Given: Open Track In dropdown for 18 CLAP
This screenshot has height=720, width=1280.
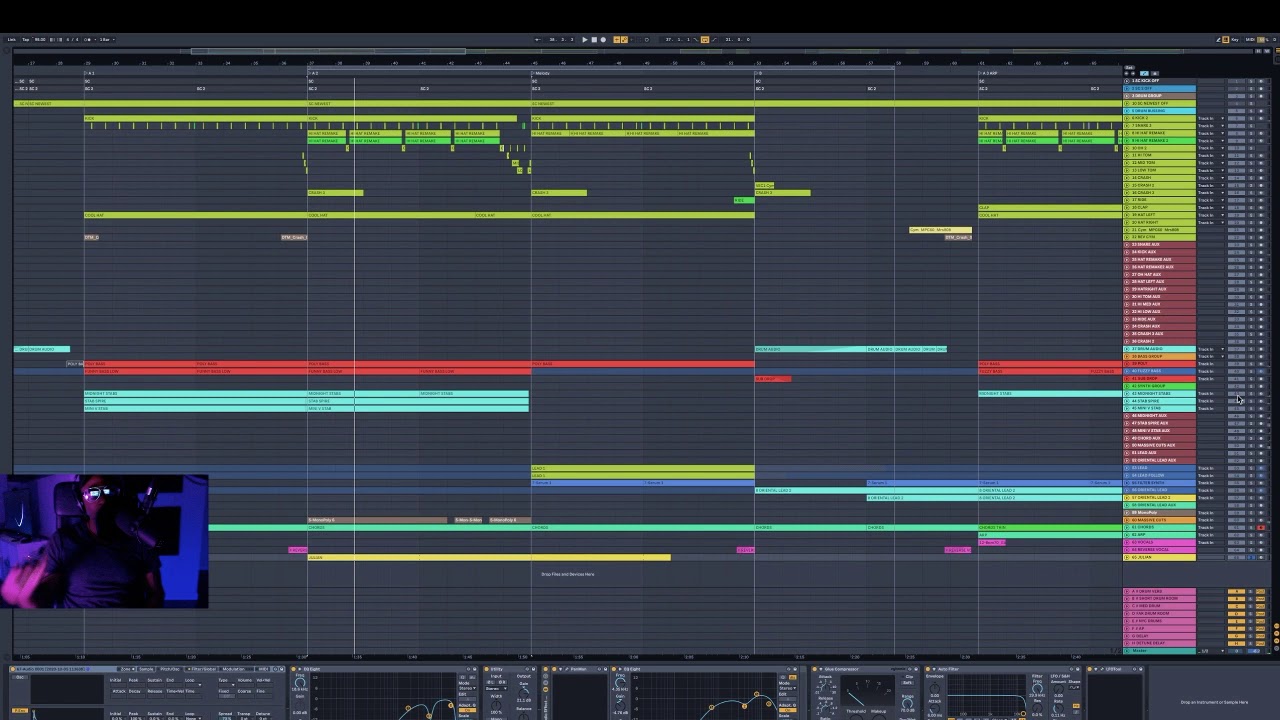Looking at the screenshot, I should (x=1211, y=207).
